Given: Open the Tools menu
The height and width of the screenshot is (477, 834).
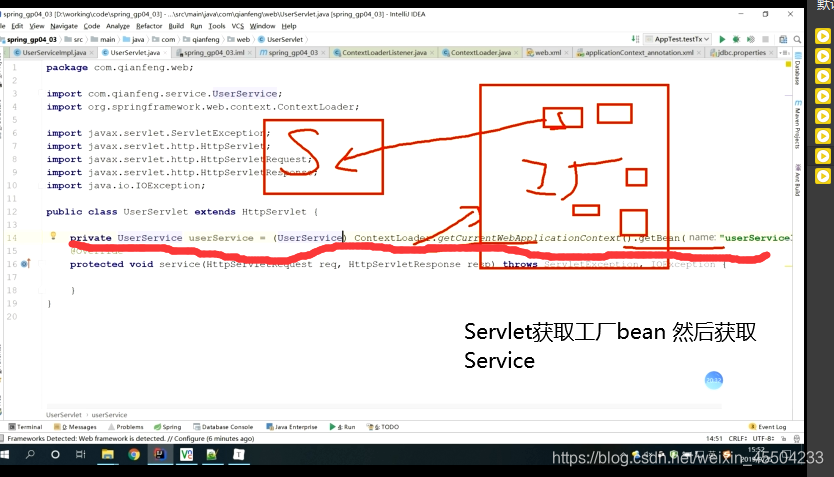Looking at the screenshot, I should point(217,26).
